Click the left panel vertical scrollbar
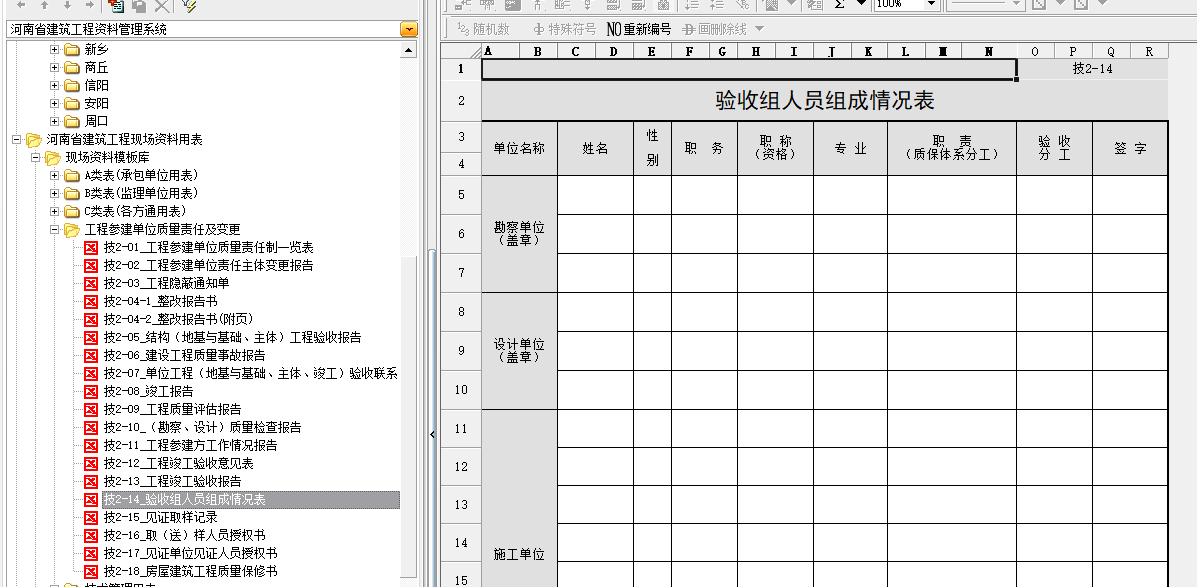Image resolution: width=1197 pixels, height=587 pixels. tap(408, 300)
